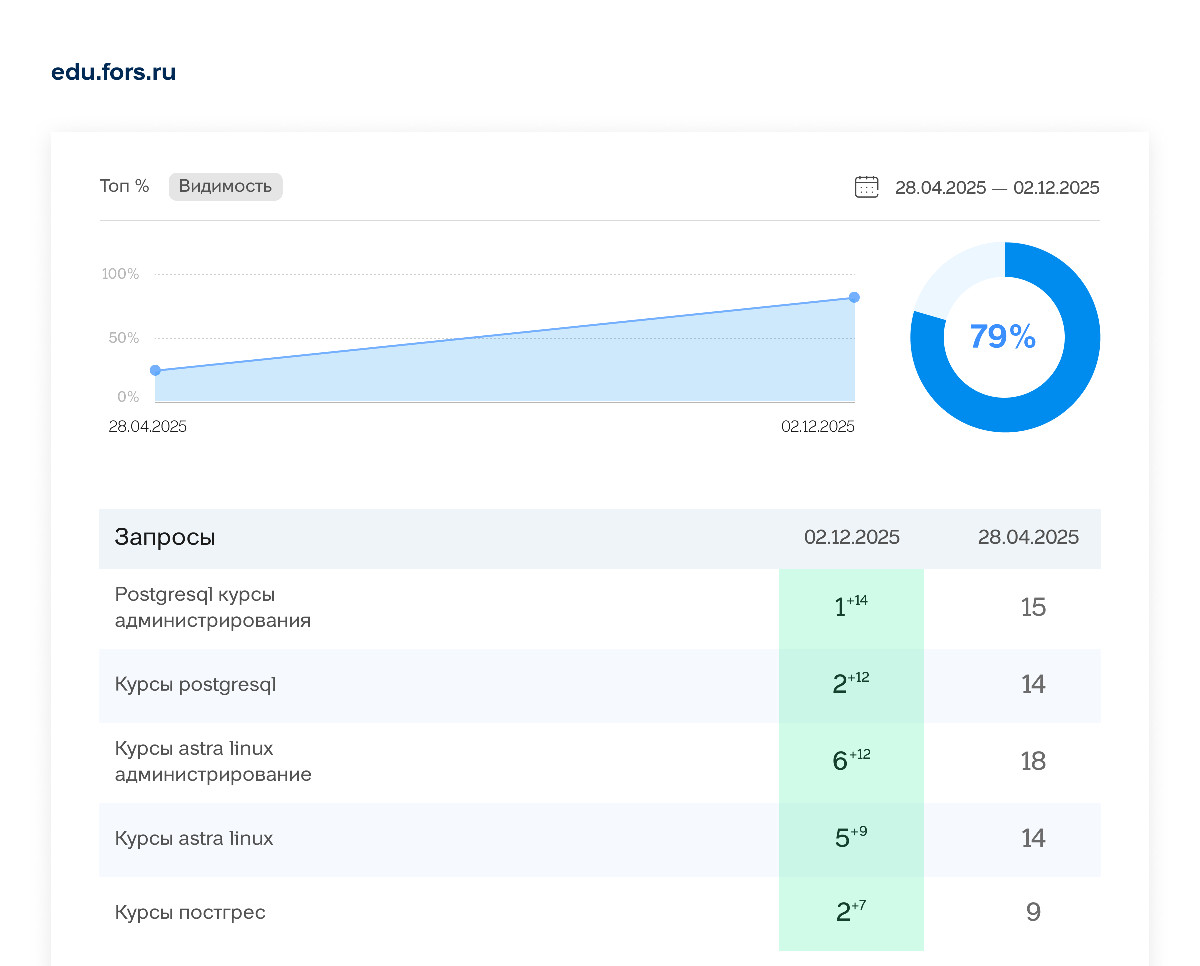
Task: Click the 79% donut chart
Action: (x=1004, y=337)
